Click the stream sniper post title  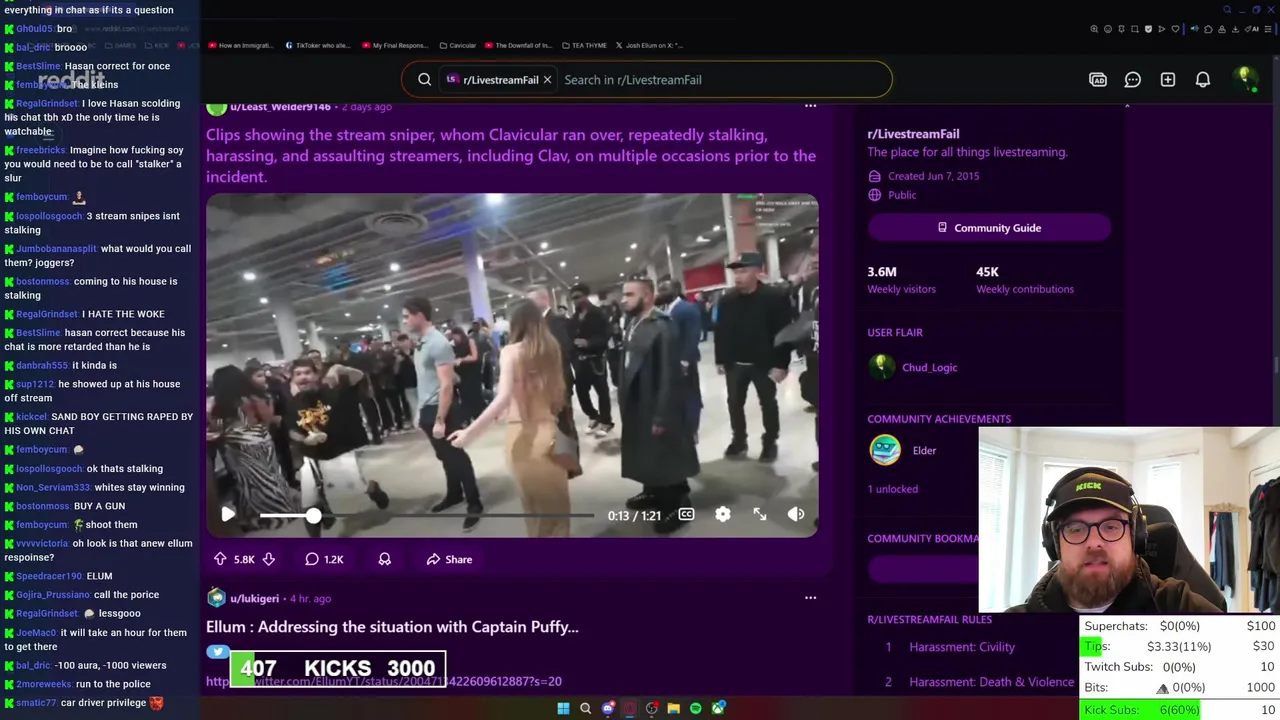[511, 156]
